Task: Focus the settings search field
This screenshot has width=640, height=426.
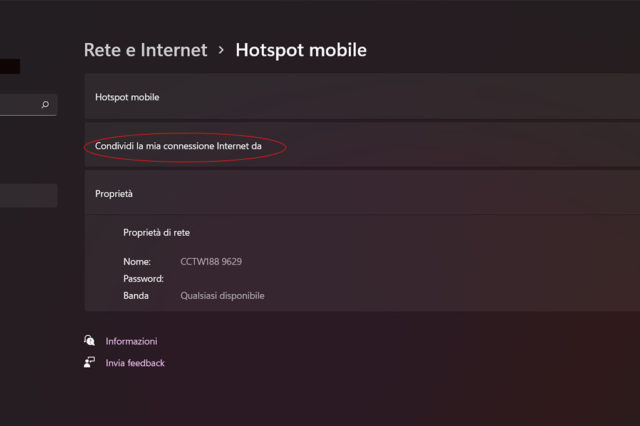Action: click(x=18, y=104)
